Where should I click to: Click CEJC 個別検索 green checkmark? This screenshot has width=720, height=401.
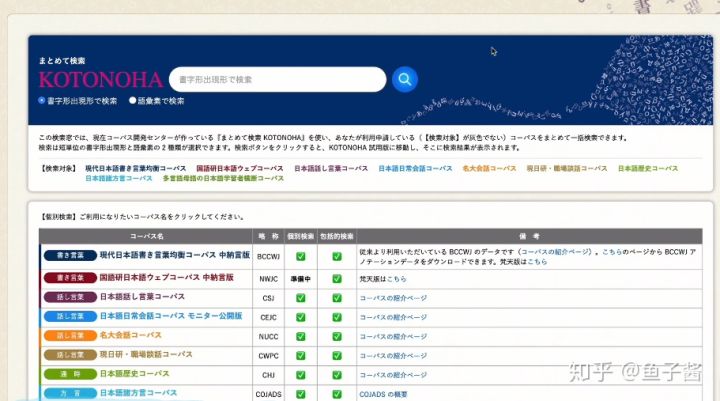click(x=301, y=317)
